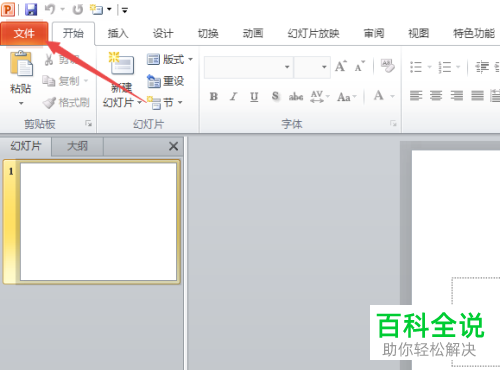Viewport: 500px width, 370px height.
Task: Center align text
Action: click(x=436, y=96)
